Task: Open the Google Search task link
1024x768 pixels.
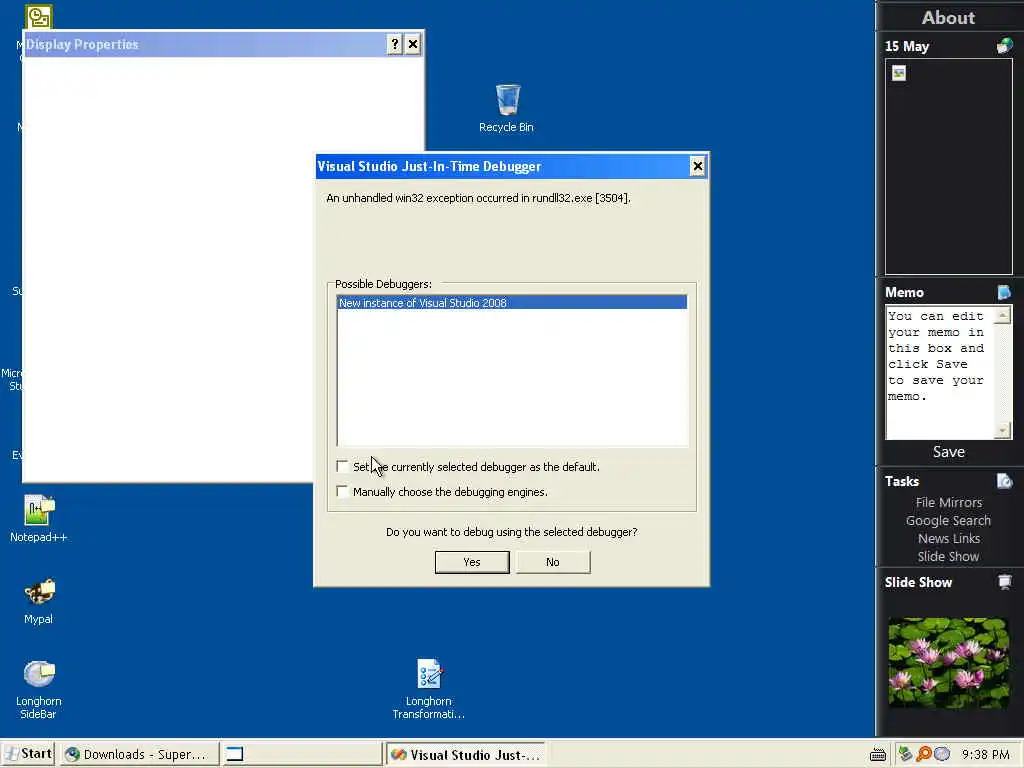Action: tap(948, 520)
